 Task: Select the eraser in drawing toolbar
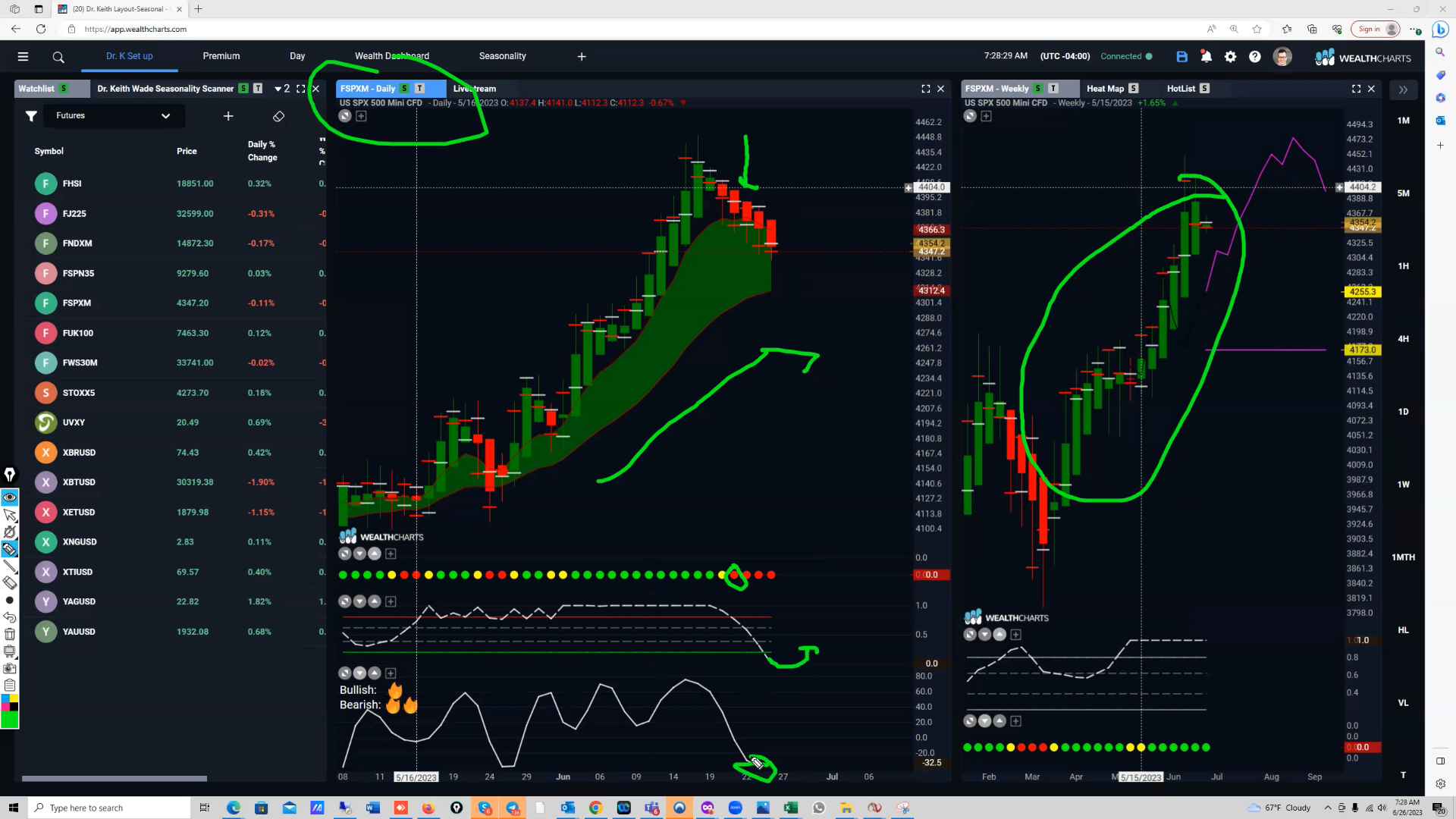[10, 582]
